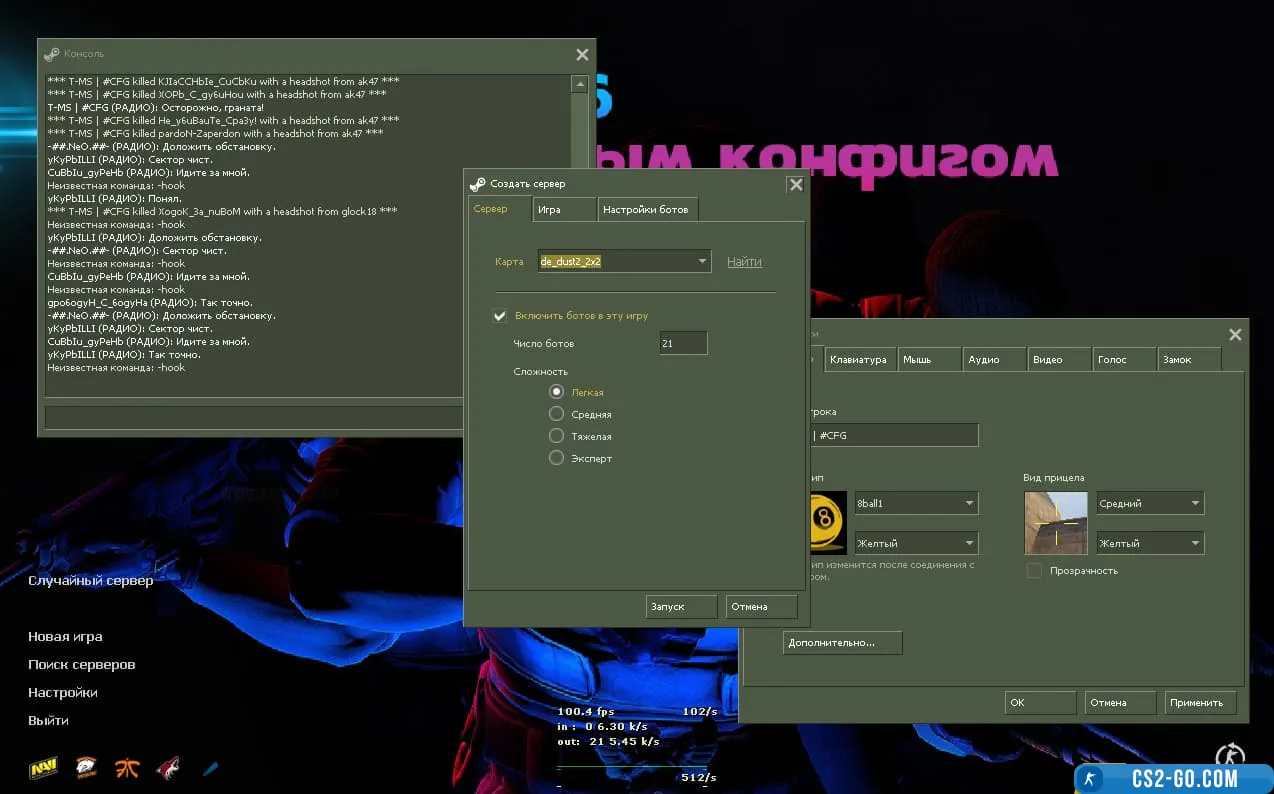Screen dimensions: 1274x794
Task: Enable the 'Прозрачность' crosshair checkbox
Action: (x=1034, y=571)
